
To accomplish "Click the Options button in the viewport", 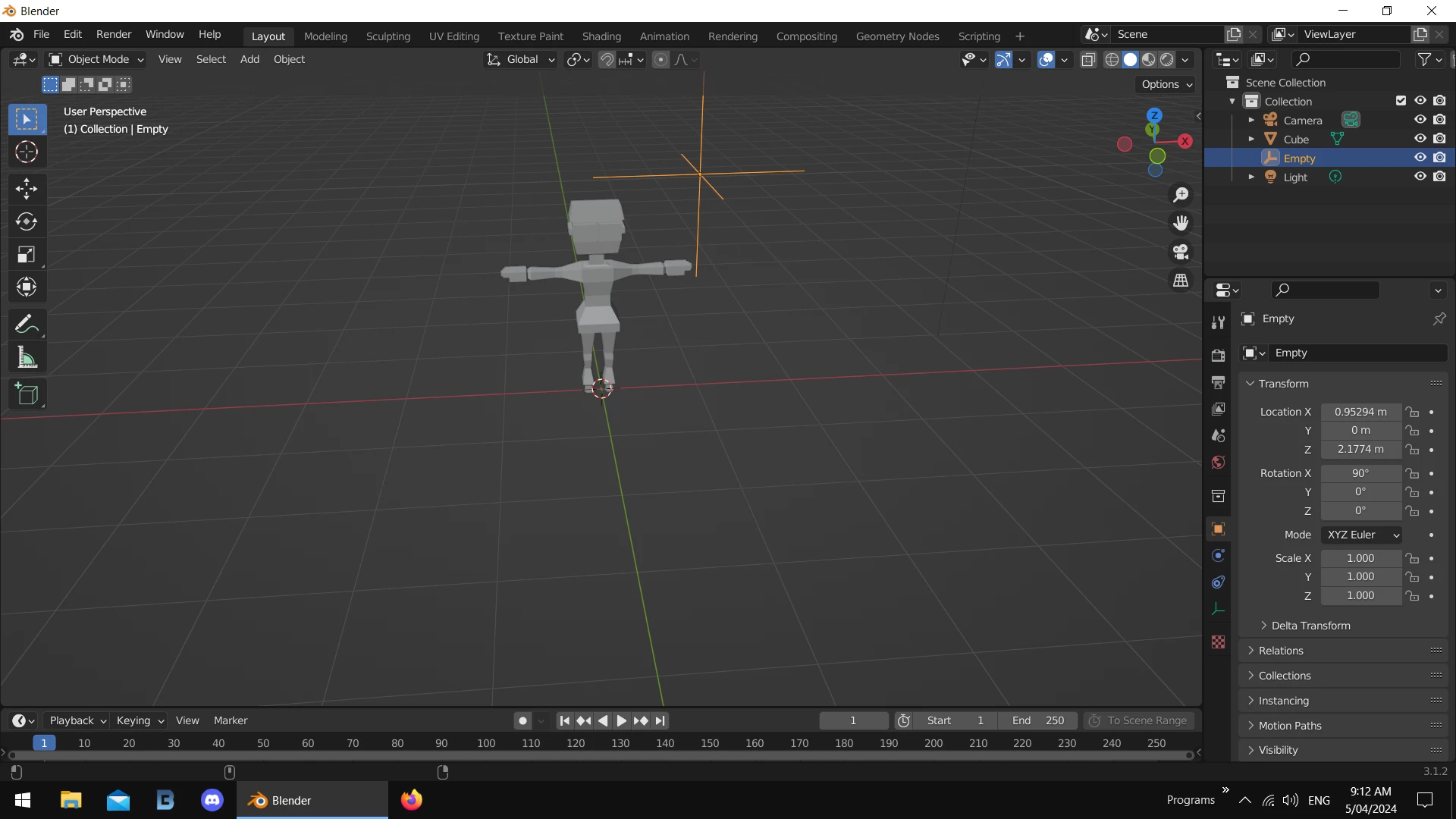I will [1166, 84].
